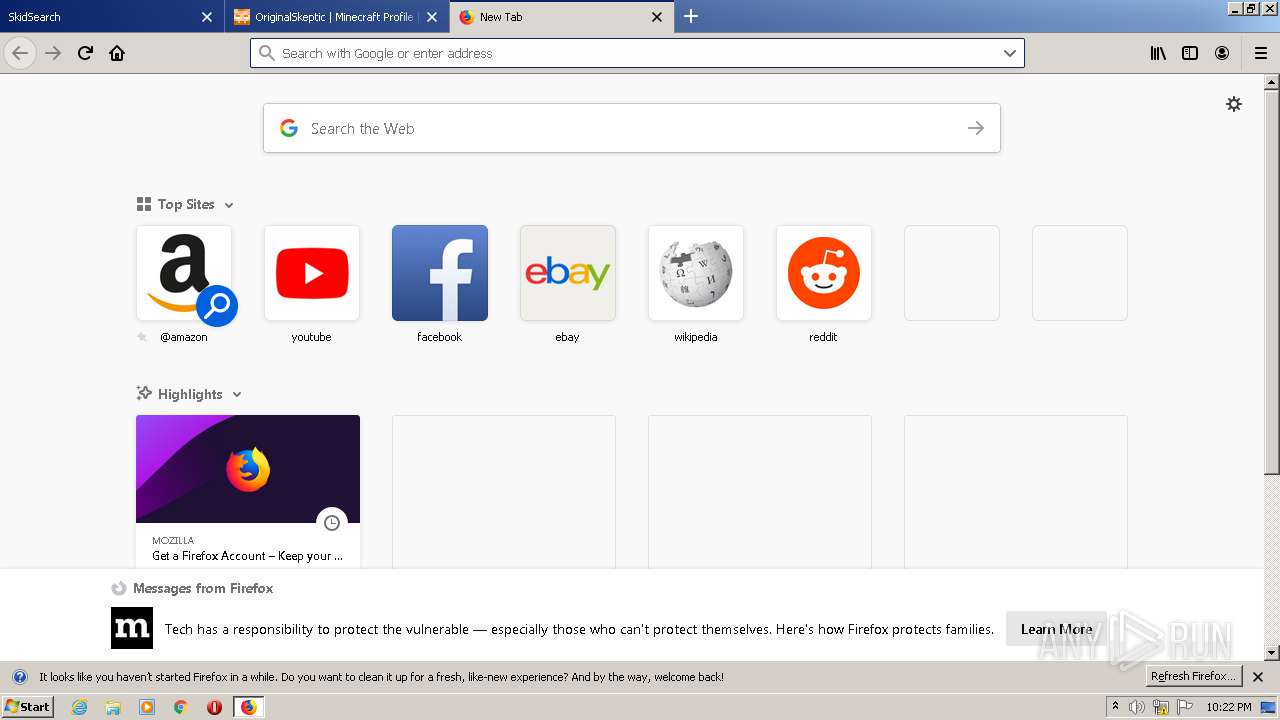Viewport: 1280px width, 720px height.
Task: Open Windows Explorer folder in taskbar
Action: tap(113, 707)
